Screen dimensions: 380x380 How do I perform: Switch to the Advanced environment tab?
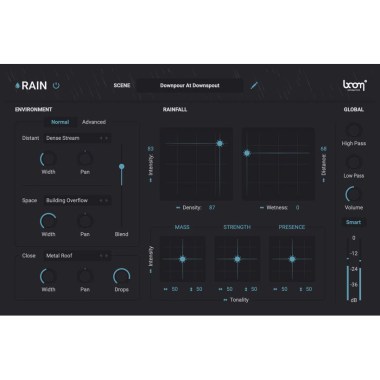(x=94, y=122)
